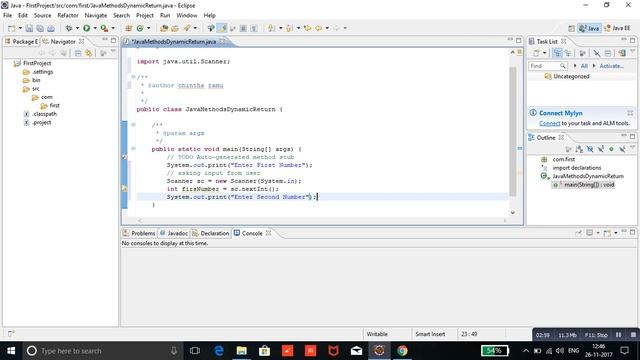Click the Windows taskbar search box

coord(102,351)
